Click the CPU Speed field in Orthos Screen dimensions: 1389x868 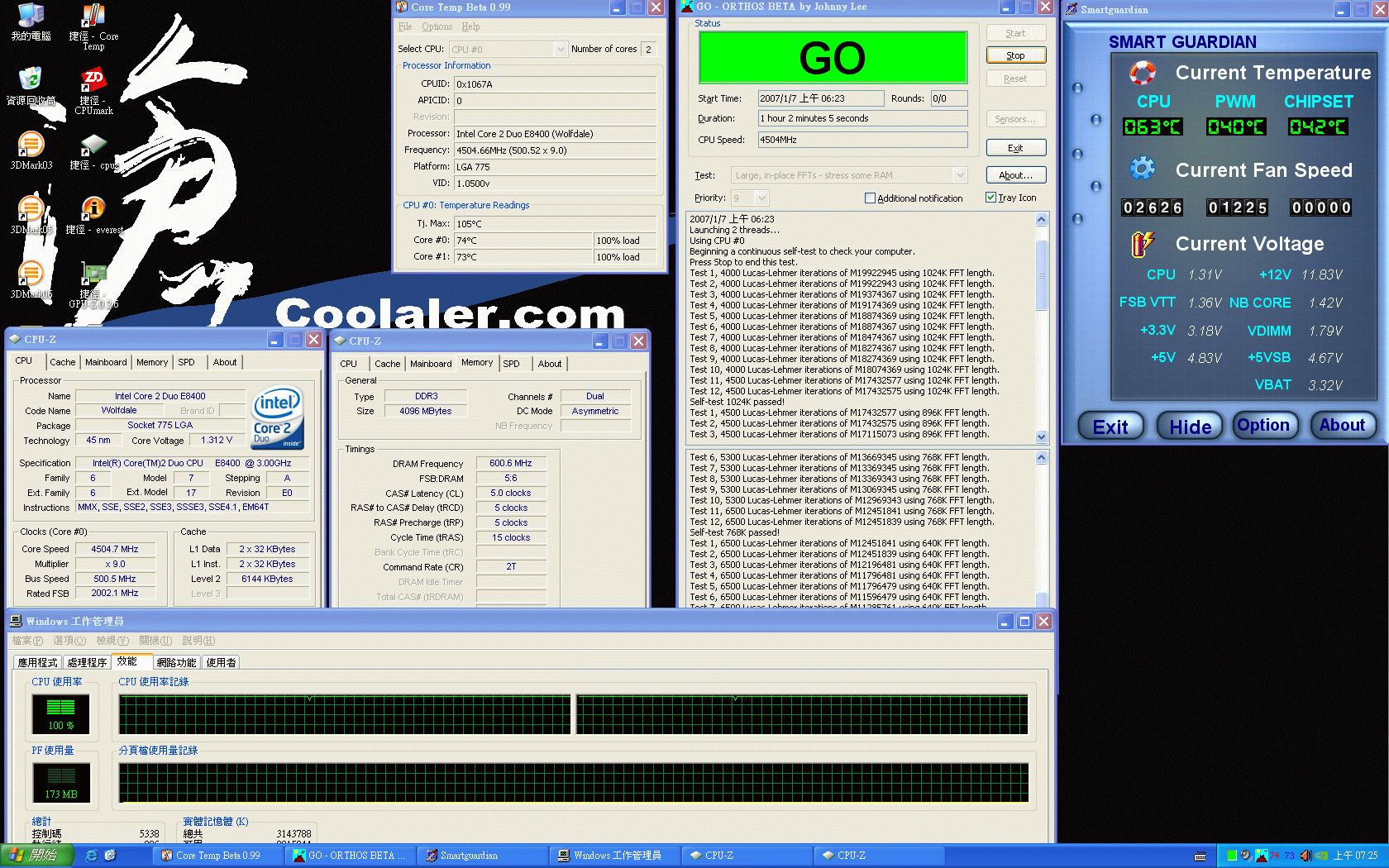(x=862, y=140)
